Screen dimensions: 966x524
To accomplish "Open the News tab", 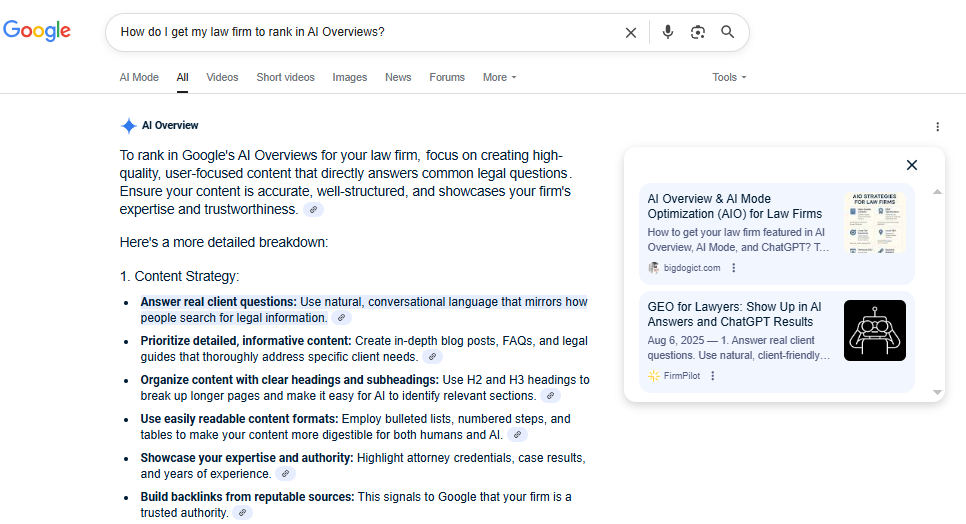I will (398, 77).
